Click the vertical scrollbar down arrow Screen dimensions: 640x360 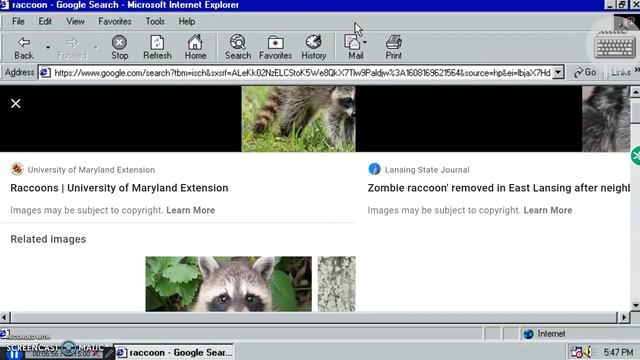tap(635, 306)
